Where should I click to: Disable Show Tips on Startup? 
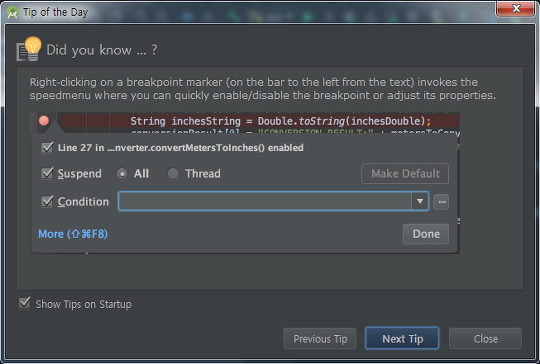[x=25, y=303]
